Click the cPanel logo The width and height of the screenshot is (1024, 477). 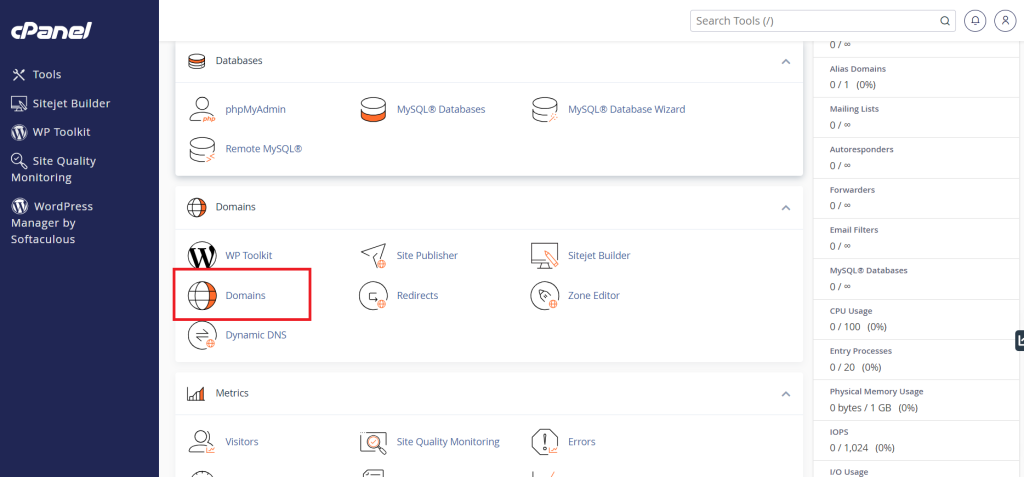[x=51, y=30]
